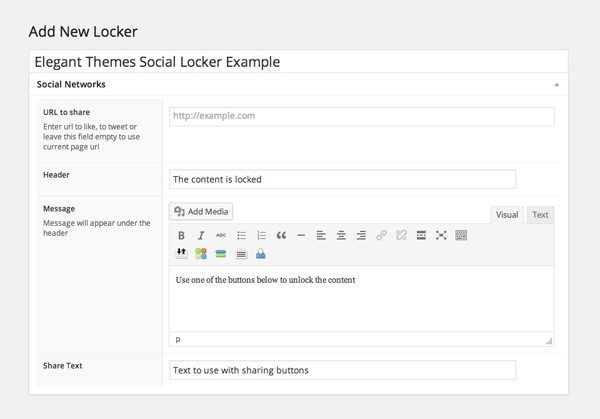Focus the Header text field
This screenshot has height=419, width=600.
tap(343, 179)
